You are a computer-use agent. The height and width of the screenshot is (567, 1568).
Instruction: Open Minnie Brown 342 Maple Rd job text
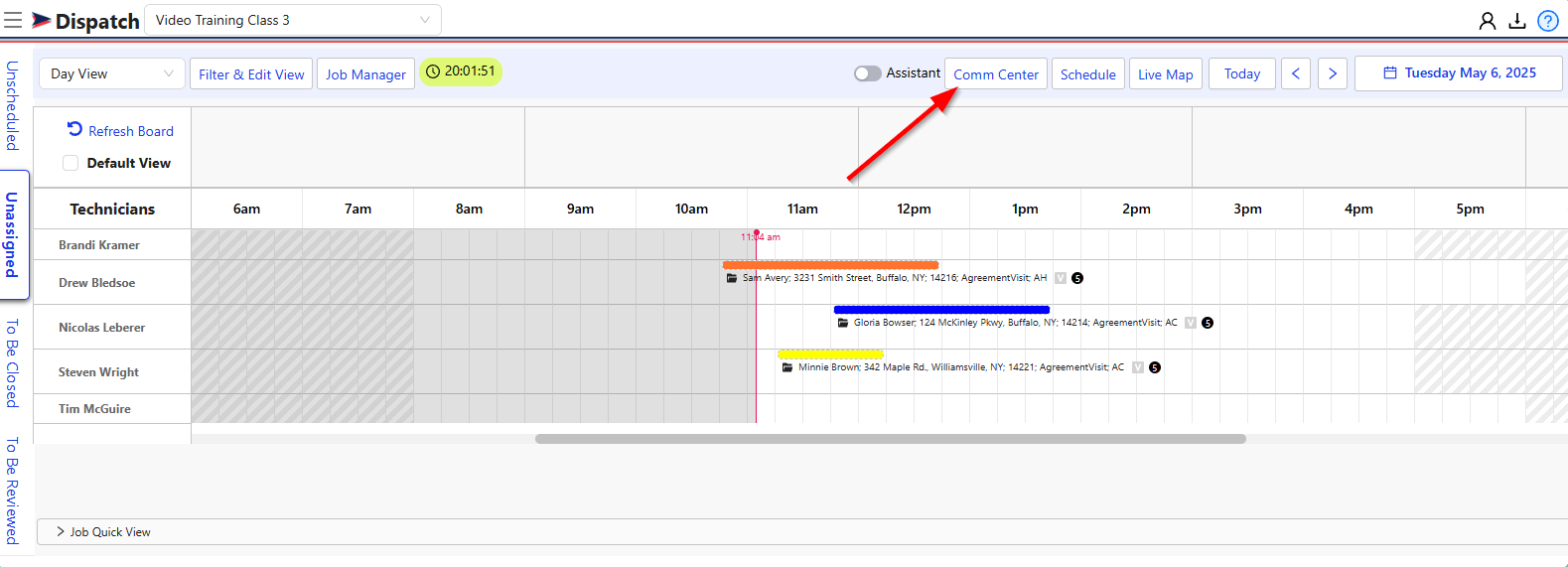tap(961, 367)
